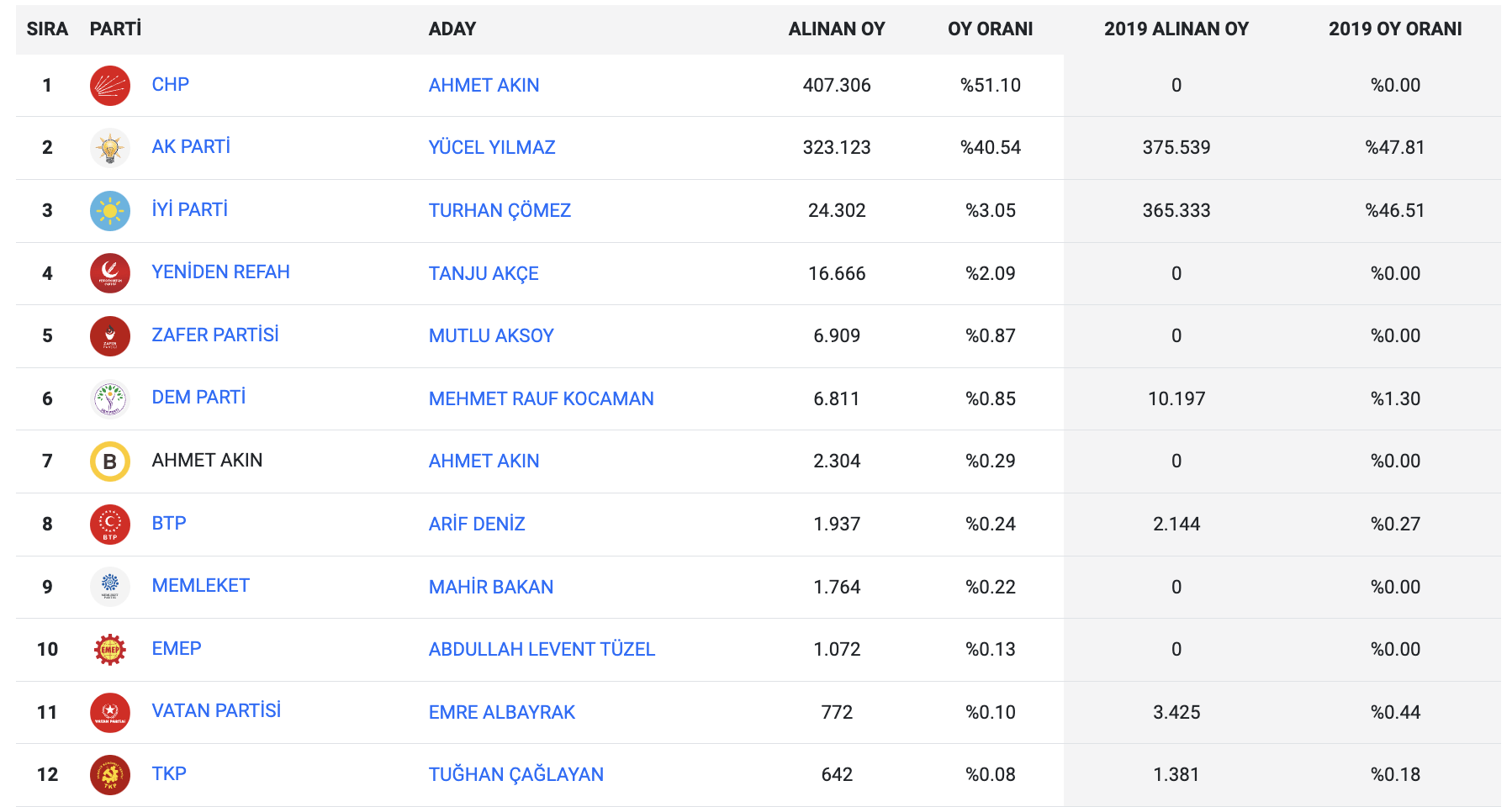The height and width of the screenshot is (807, 1512).
Task: Open the MEMLEKET party link
Action: click(200, 586)
